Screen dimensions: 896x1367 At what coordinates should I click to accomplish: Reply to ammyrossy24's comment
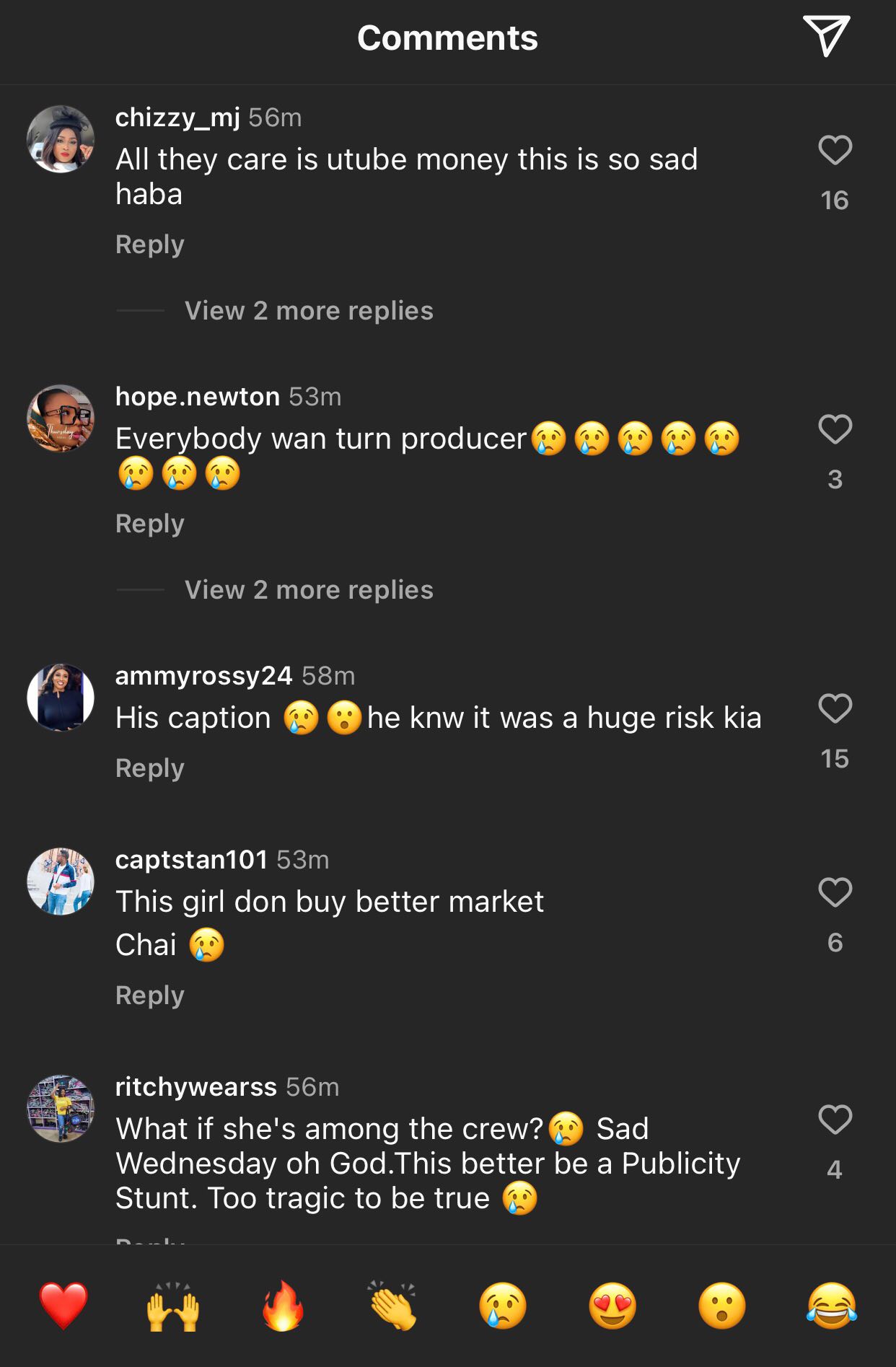[x=150, y=768]
